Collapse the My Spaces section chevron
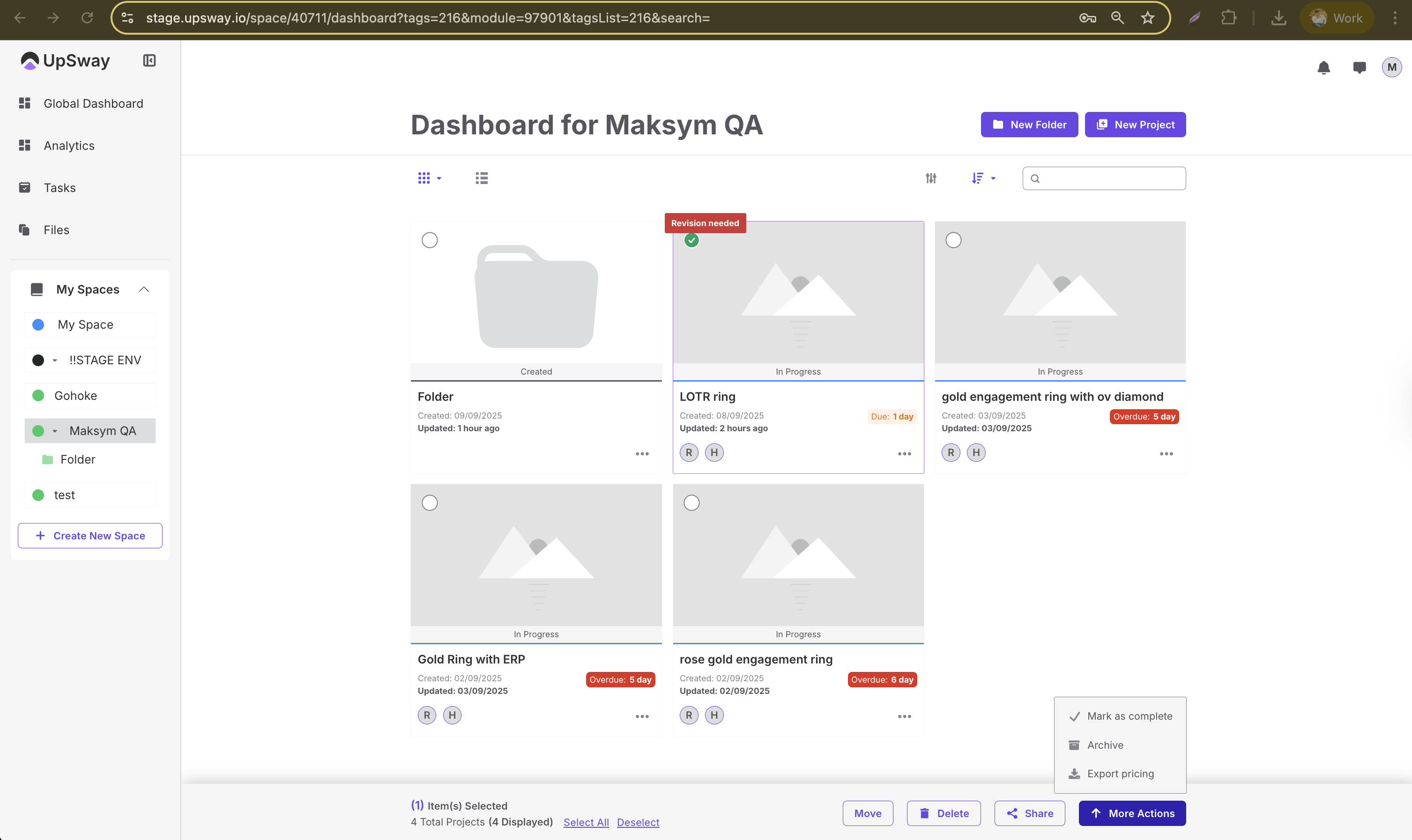The width and height of the screenshot is (1412, 840). tap(144, 289)
